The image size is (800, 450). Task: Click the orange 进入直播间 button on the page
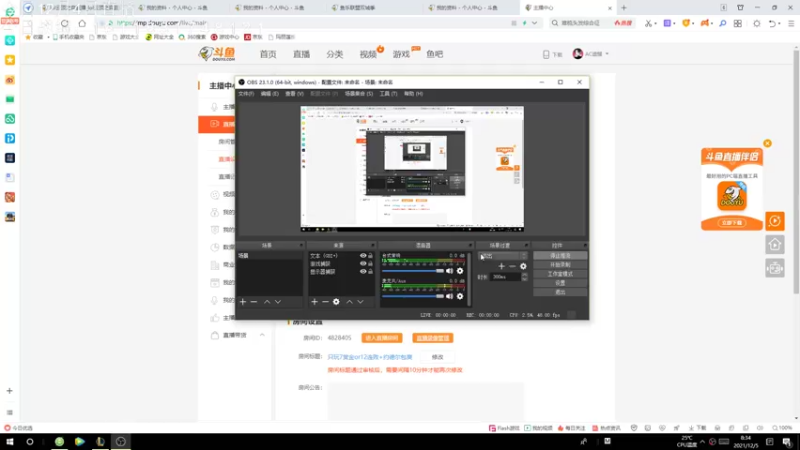382,338
